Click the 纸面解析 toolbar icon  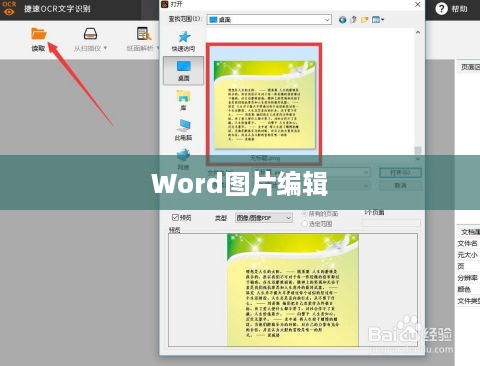[x=144, y=34]
